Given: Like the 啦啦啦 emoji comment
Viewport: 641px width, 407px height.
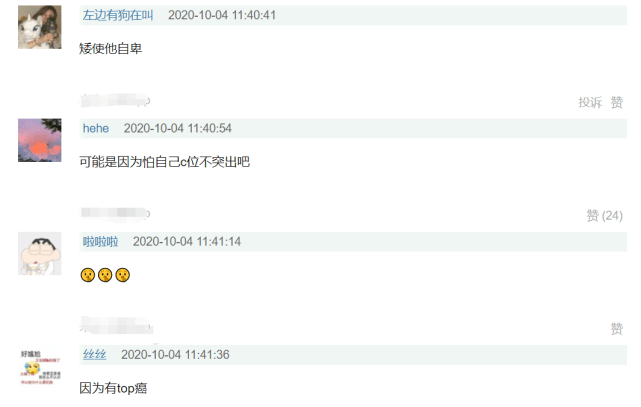Looking at the screenshot, I should coord(616,329).
